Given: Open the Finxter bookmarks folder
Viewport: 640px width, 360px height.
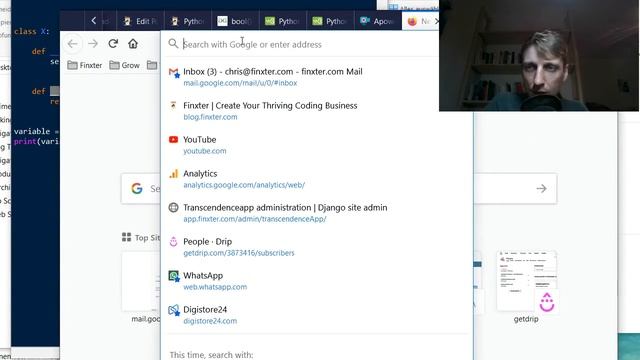Looking at the screenshot, I should point(84,65).
